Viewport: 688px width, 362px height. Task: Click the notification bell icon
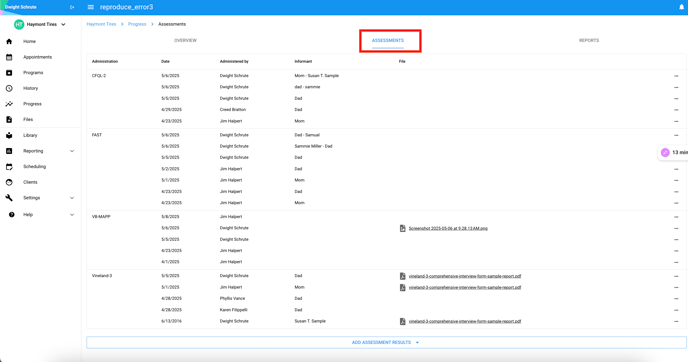click(x=681, y=7)
